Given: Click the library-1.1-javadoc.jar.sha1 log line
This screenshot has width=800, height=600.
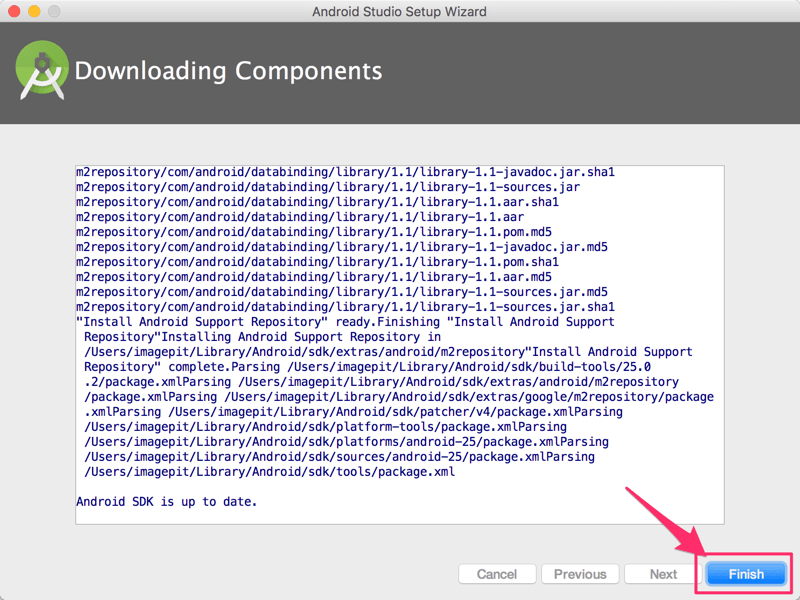Looking at the screenshot, I should [345, 172].
